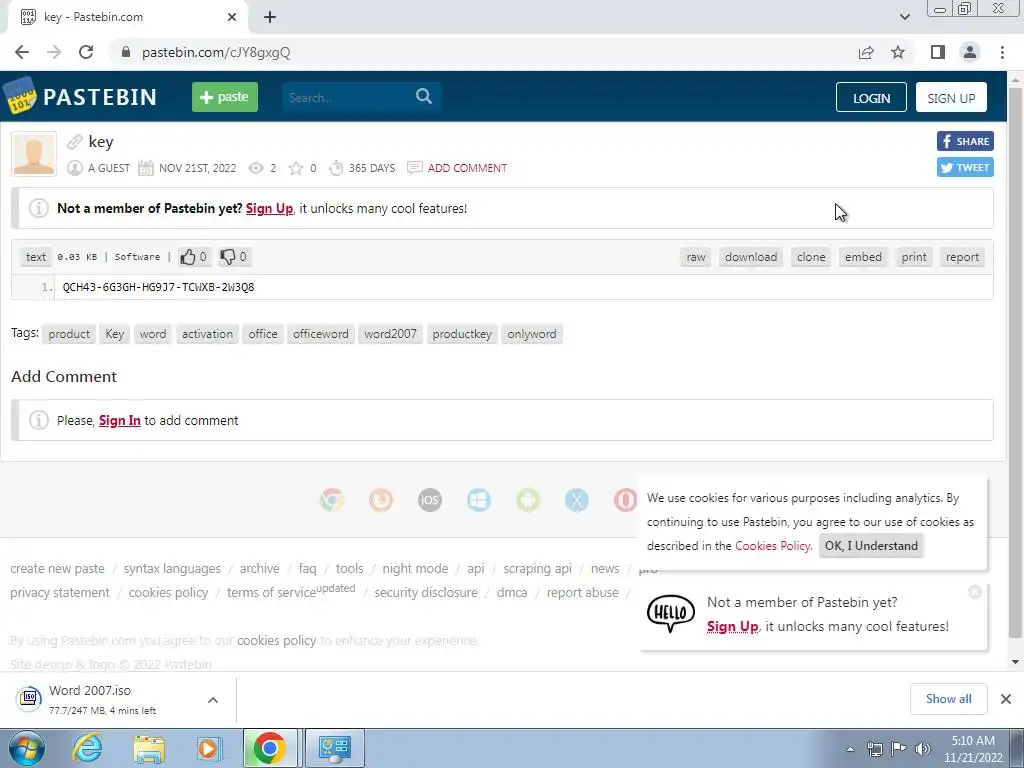Click the address bar URL
Viewport: 1024px width, 768px height.
(x=216, y=52)
